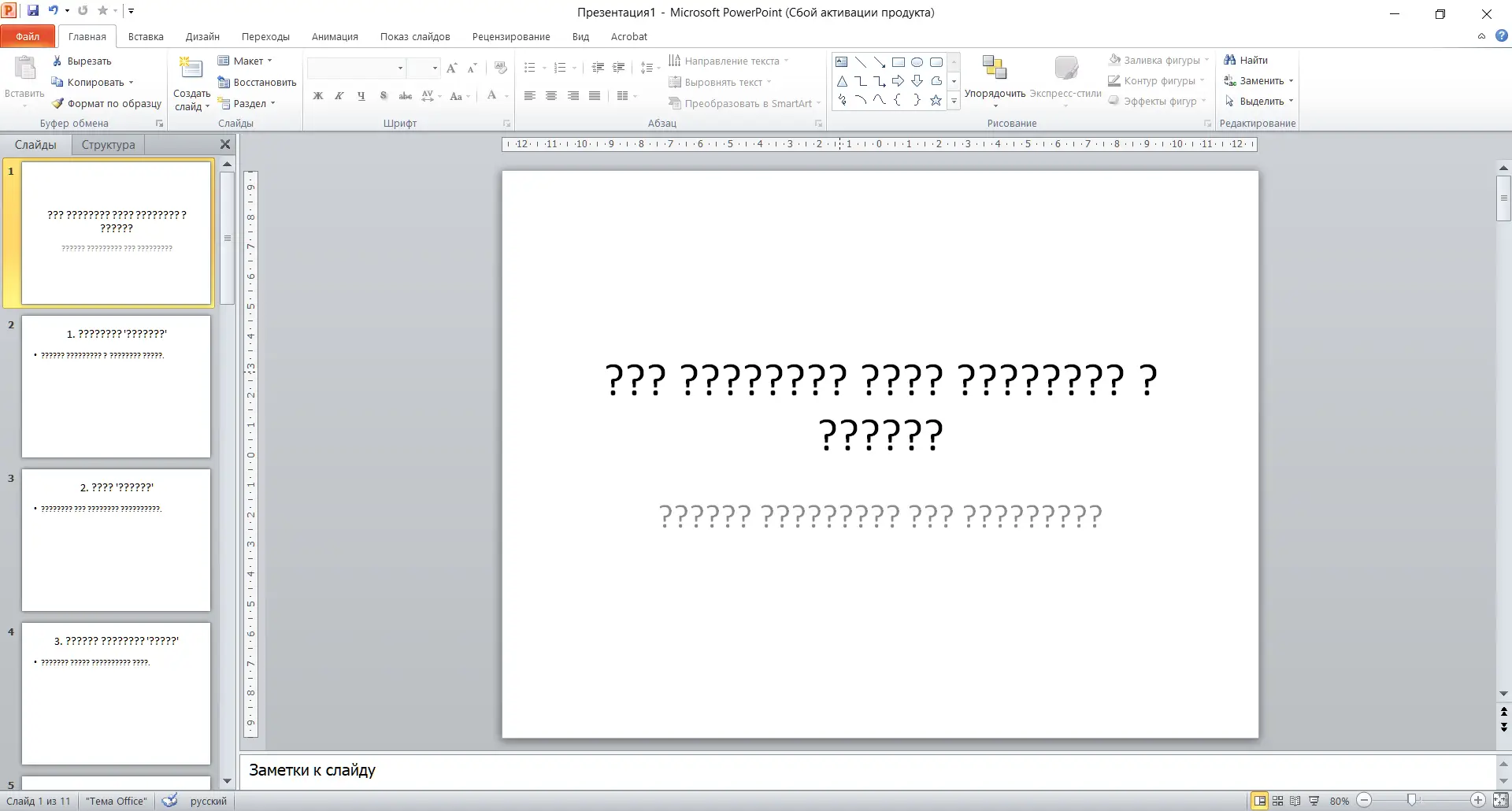This screenshot has height=811, width=1512.
Task: Justify text alignment
Action: (x=595, y=96)
